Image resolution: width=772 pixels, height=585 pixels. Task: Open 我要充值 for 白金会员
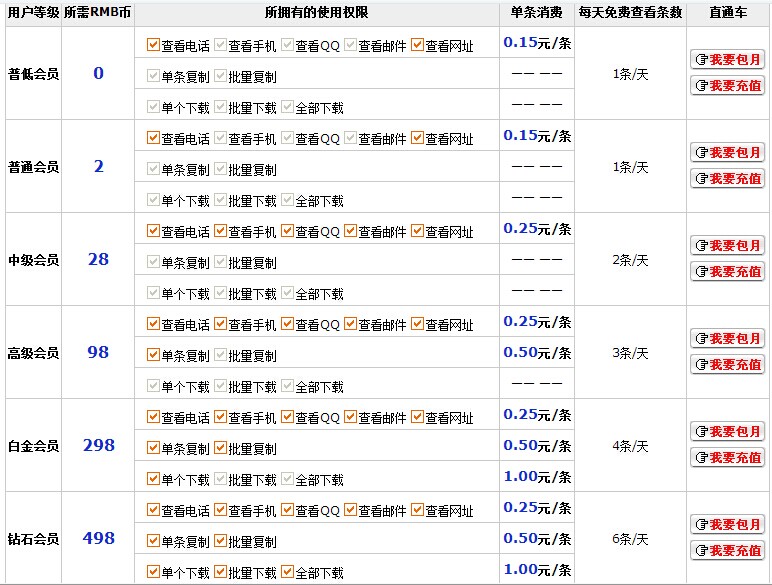point(727,458)
